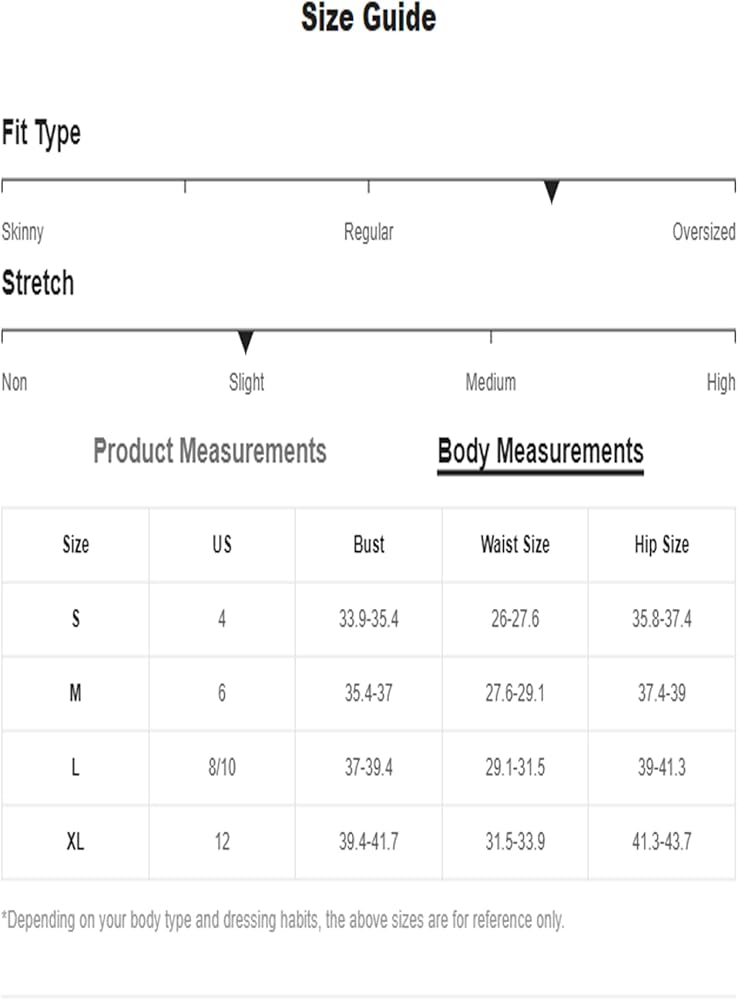This screenshot has width=738, height=1000.
Task: Click the Stretch slider triangle marker
Action: (246, 342)
